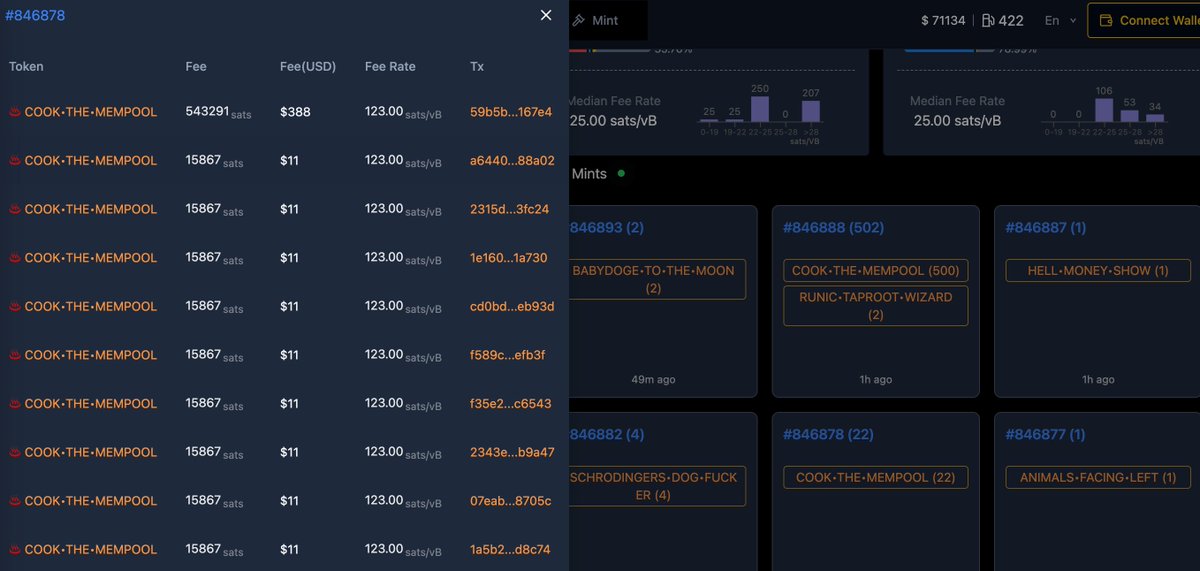
Task: Click the 207 bar in fee rate chart
Action: tap(810, 111)
